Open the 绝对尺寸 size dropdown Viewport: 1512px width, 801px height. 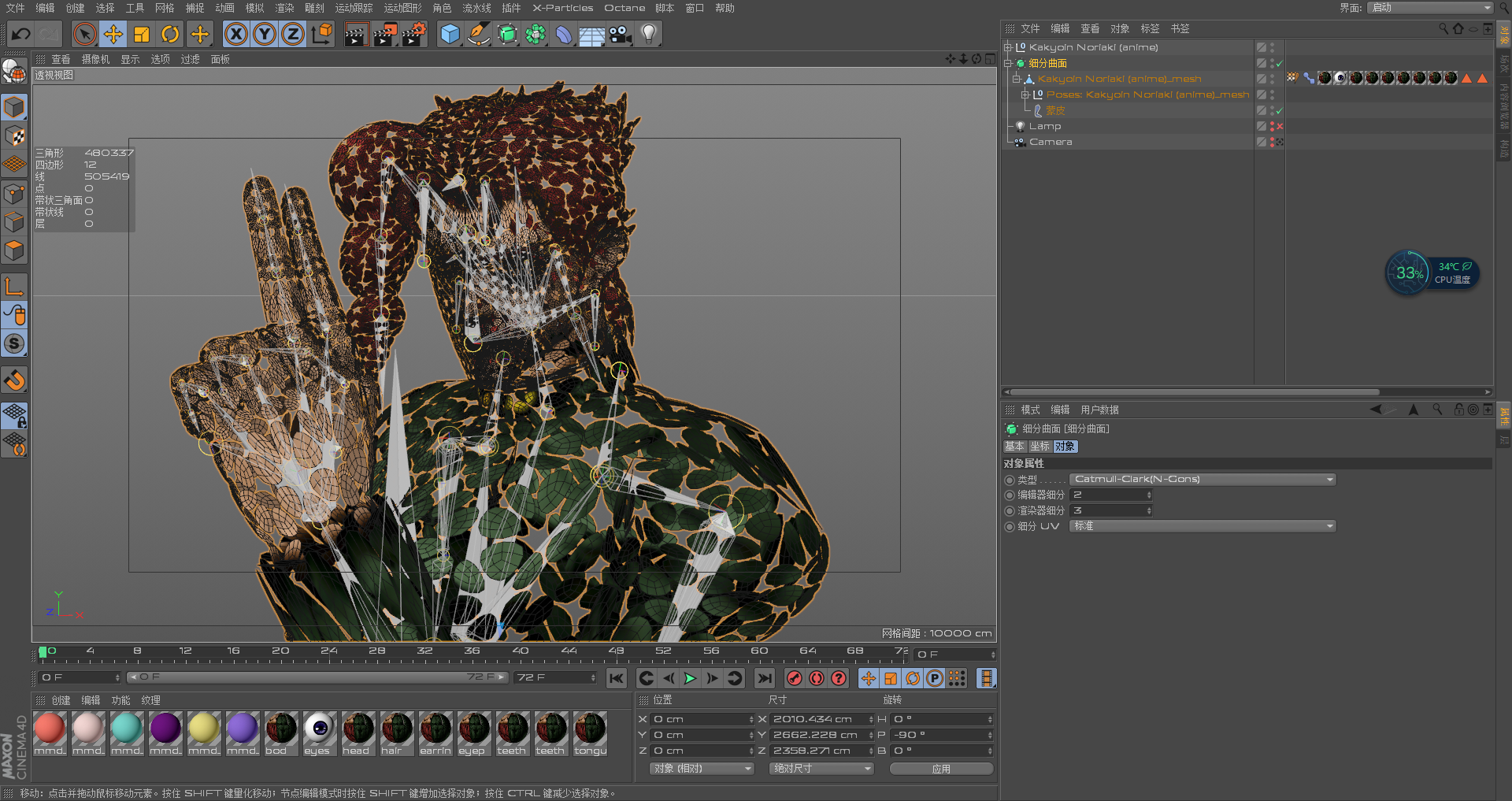click(821, 769)
